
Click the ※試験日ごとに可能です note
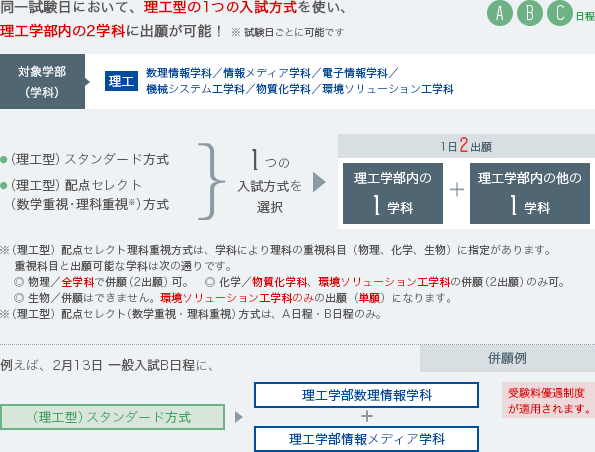point(288,32)
